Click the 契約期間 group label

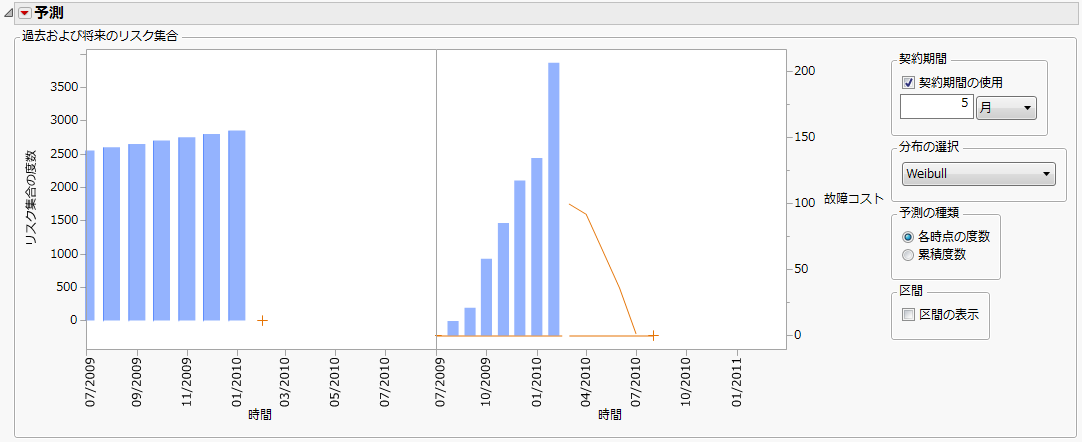click(922, 59)
